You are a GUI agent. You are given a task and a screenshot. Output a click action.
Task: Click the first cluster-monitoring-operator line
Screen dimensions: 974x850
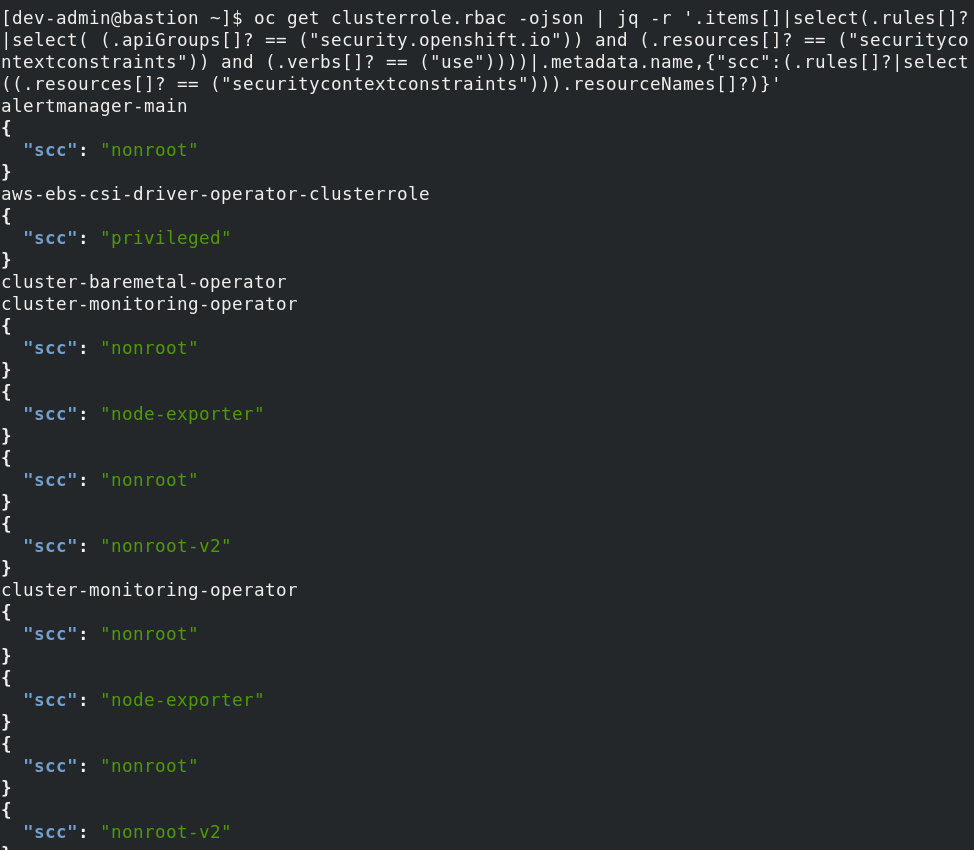click(149, 304)
